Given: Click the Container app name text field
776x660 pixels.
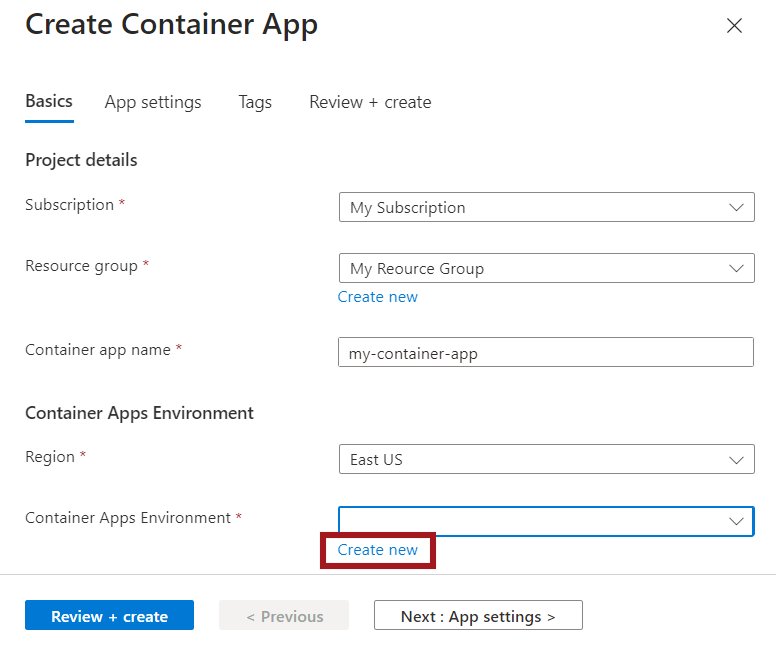Looking at the screenshot, I should 546,353.
